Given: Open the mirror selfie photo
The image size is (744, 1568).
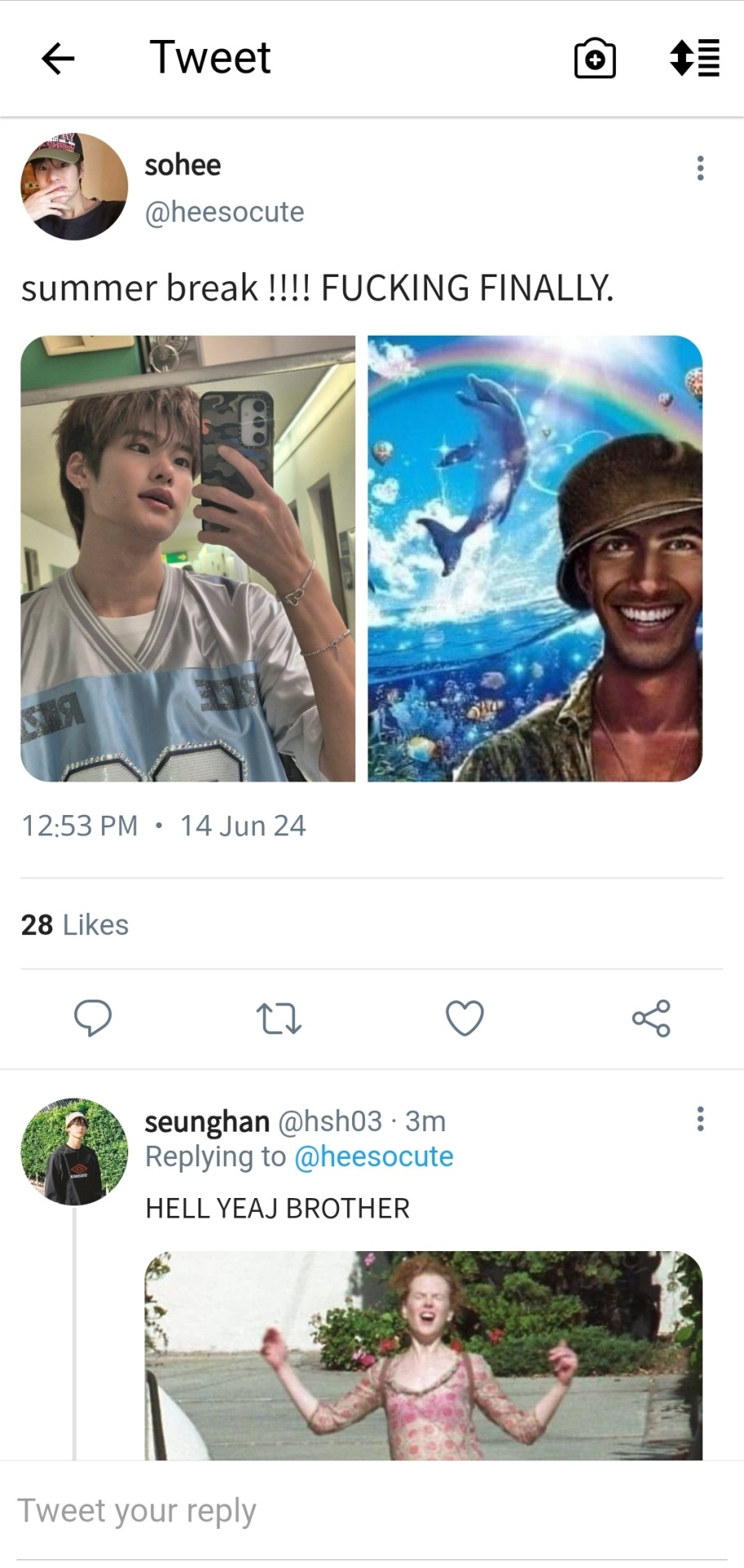Looking at the screenshot, I should pos(188,559).
